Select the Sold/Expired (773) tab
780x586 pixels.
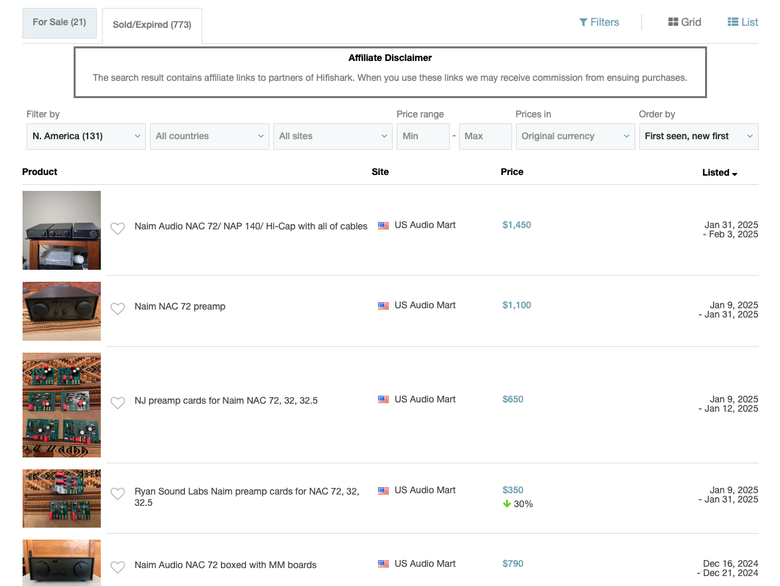point(152,25)
